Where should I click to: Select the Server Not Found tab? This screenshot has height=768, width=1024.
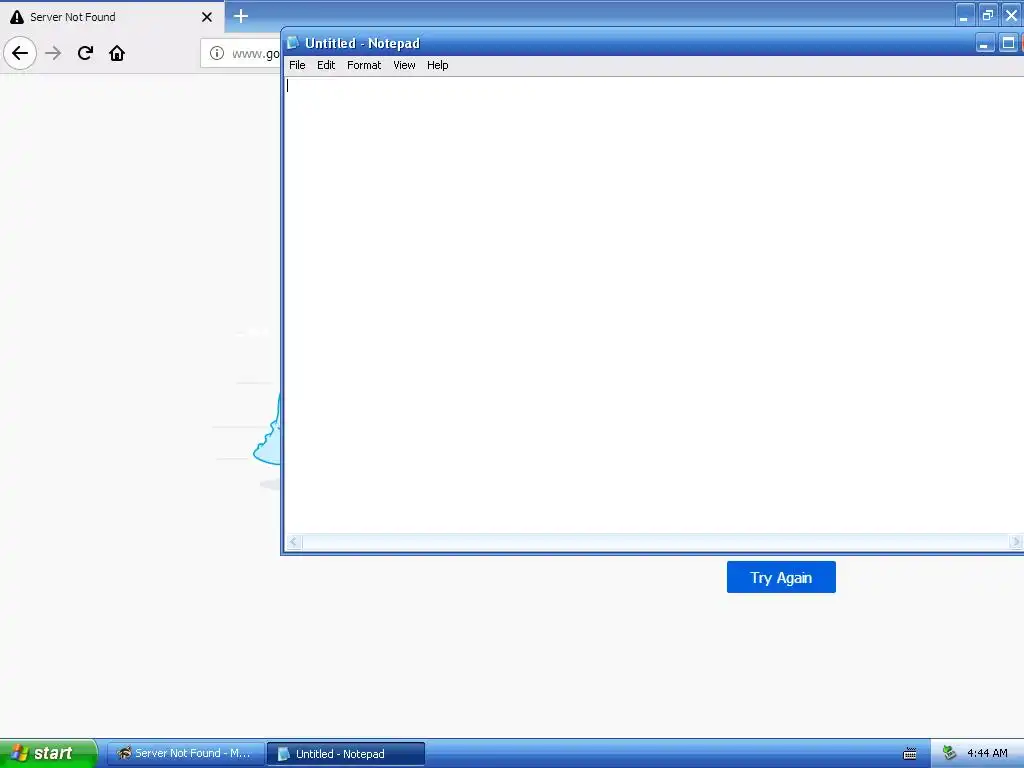pos(112,17)
